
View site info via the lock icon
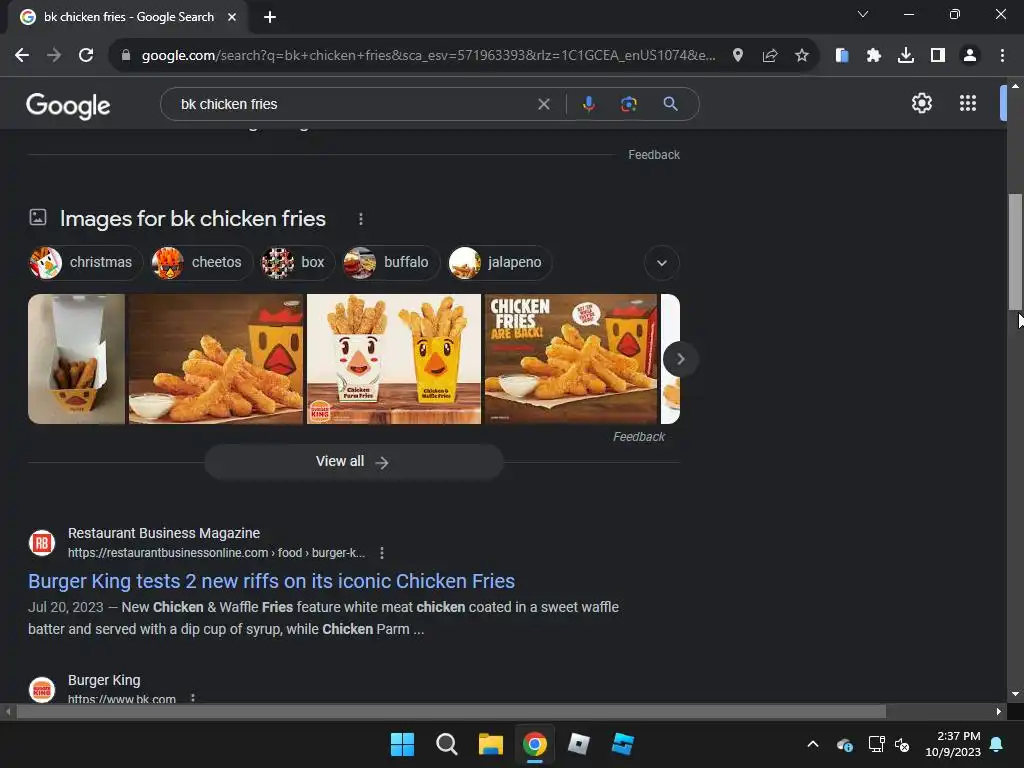pyautogui.click(x=126, y=56)
